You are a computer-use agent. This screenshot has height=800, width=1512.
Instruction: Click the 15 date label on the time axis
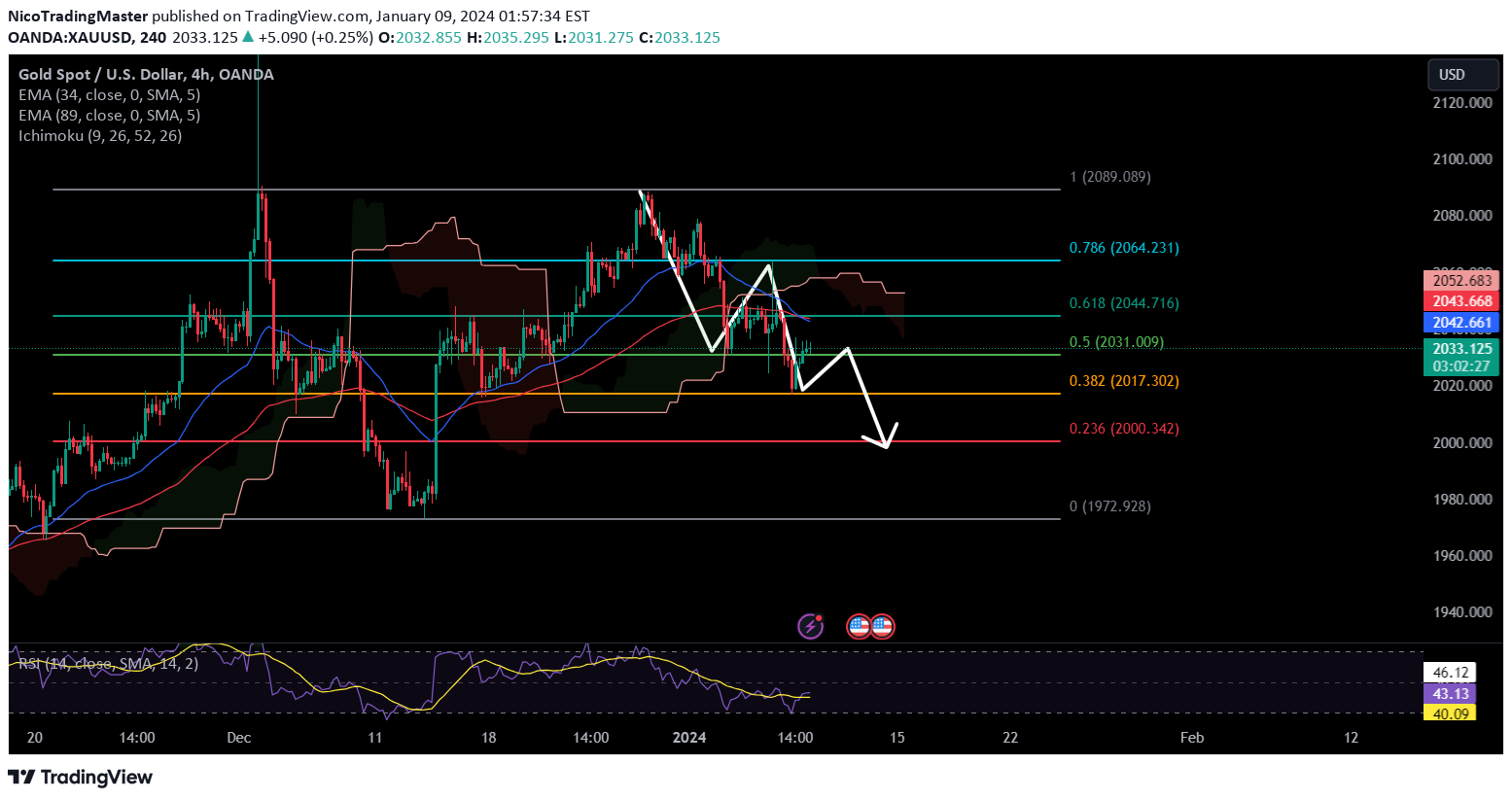tap(897, 738)
